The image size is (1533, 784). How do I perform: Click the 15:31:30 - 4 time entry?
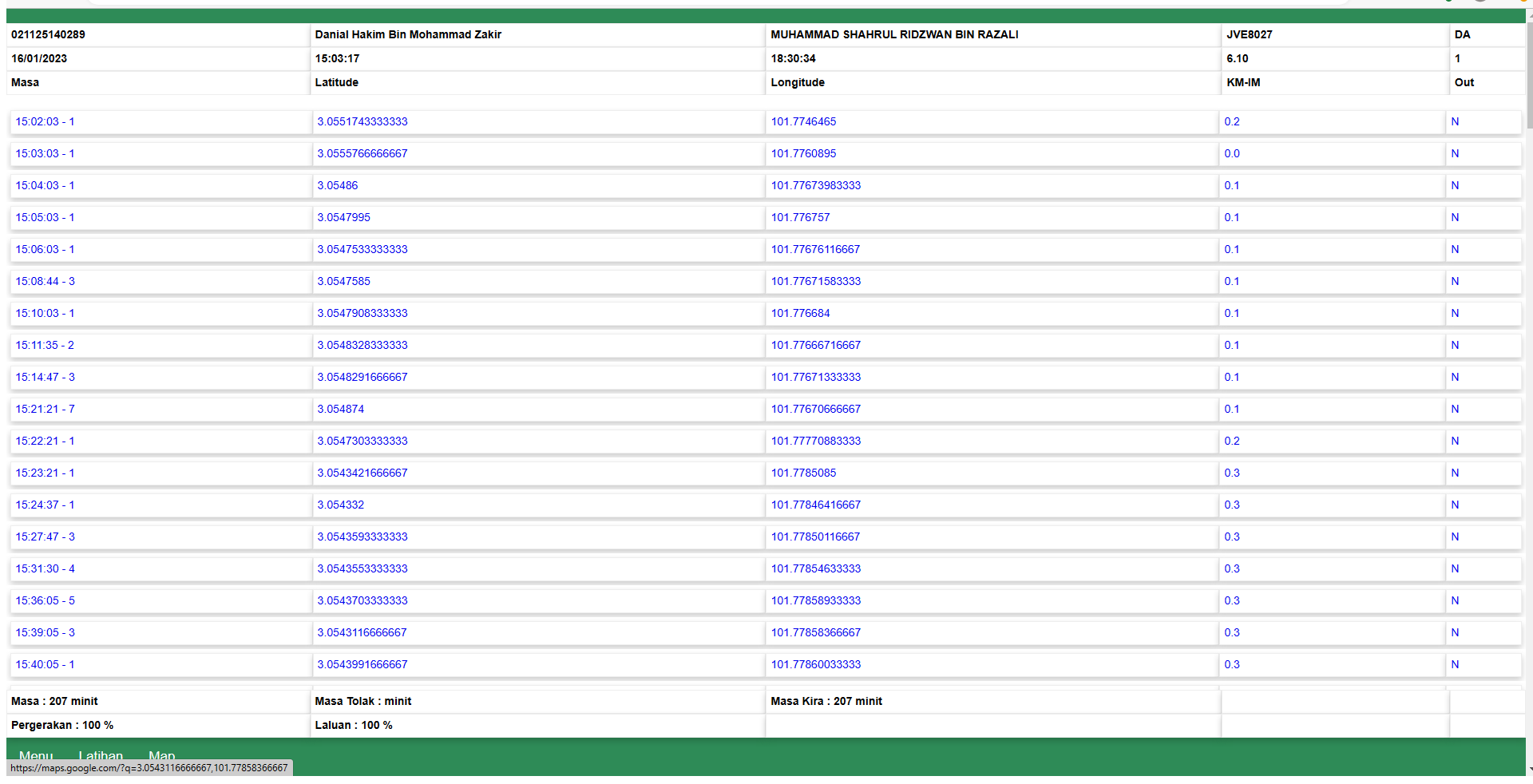[x=45, y=568]
